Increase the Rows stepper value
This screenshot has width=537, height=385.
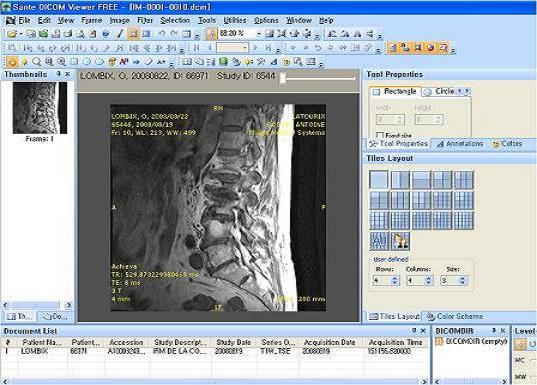[x=395, y=278]
